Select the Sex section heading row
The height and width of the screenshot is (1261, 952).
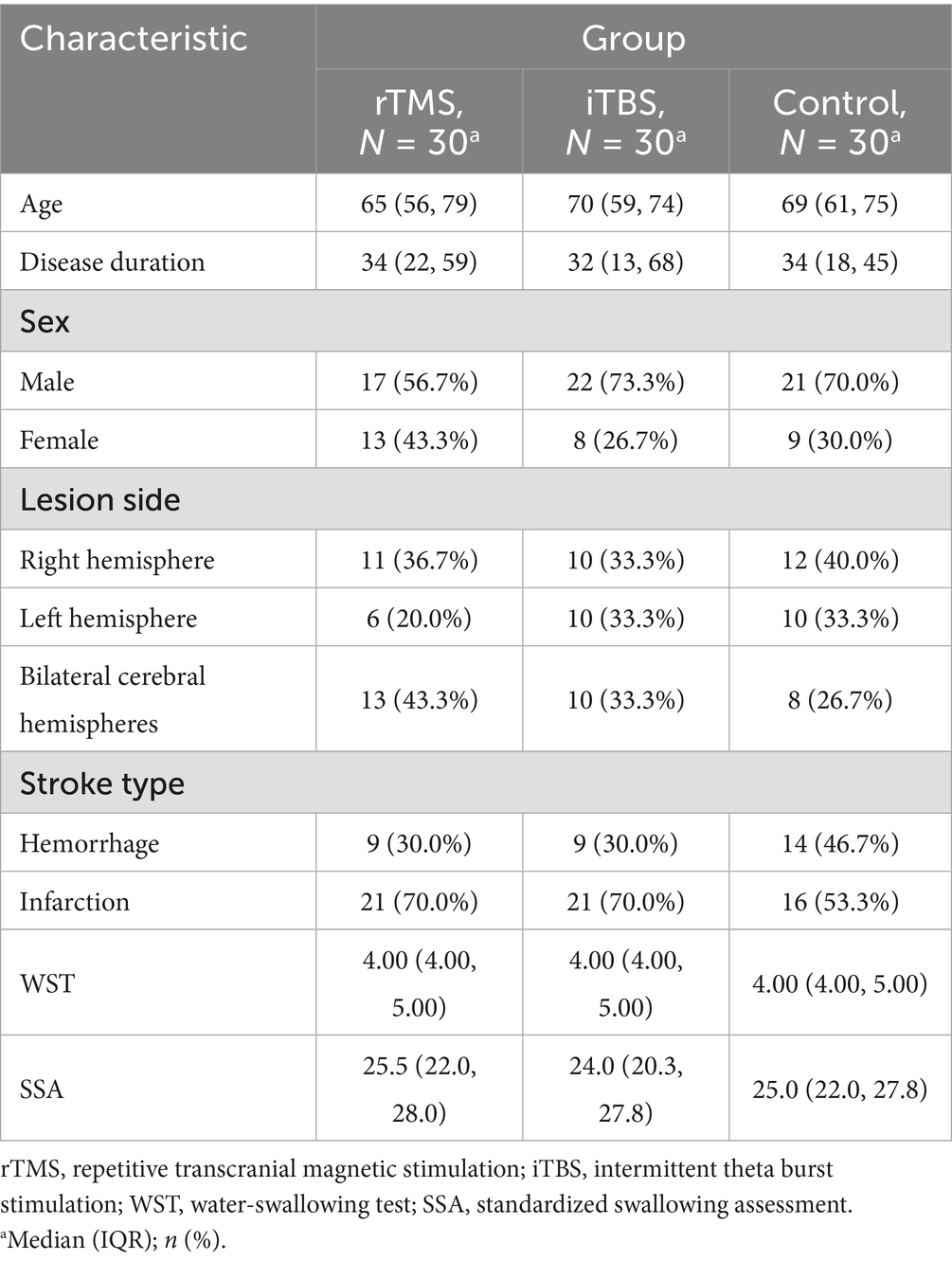tap(45, 321)
